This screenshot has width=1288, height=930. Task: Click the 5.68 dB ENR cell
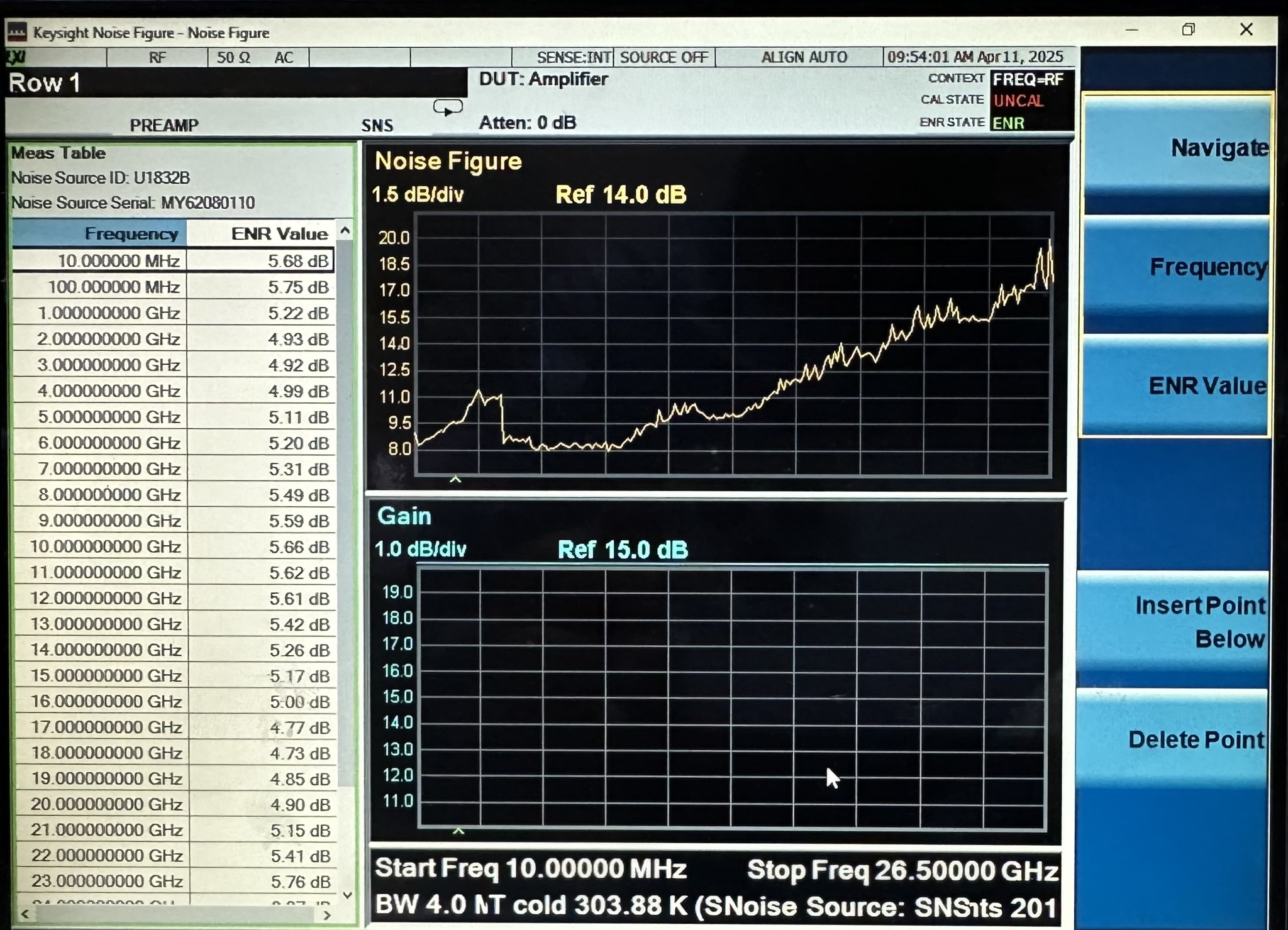point(260,260)
